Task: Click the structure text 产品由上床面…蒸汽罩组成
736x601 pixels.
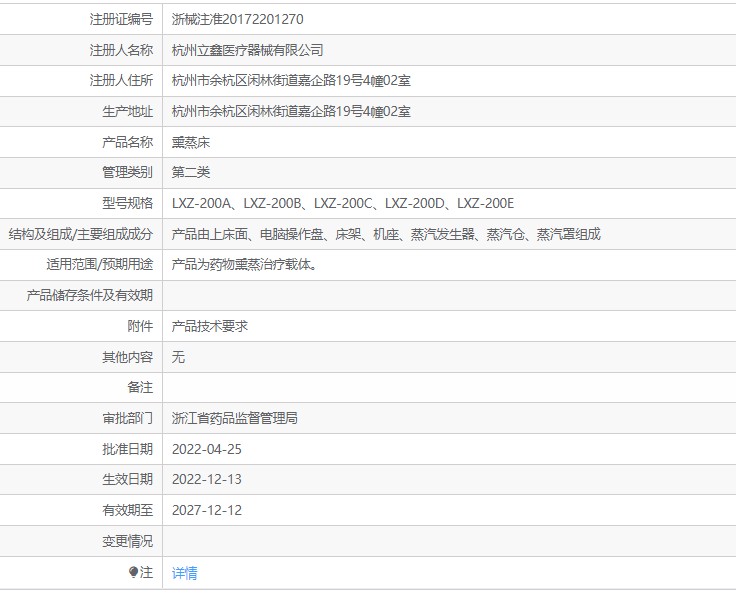Action: coord(386,234)
